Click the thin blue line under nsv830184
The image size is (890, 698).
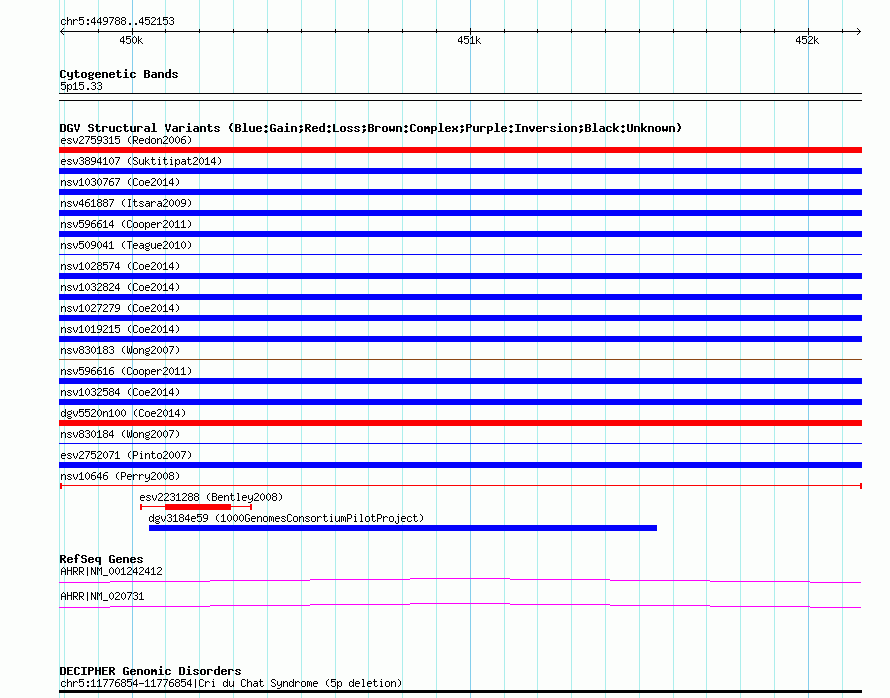click(460, 443)
